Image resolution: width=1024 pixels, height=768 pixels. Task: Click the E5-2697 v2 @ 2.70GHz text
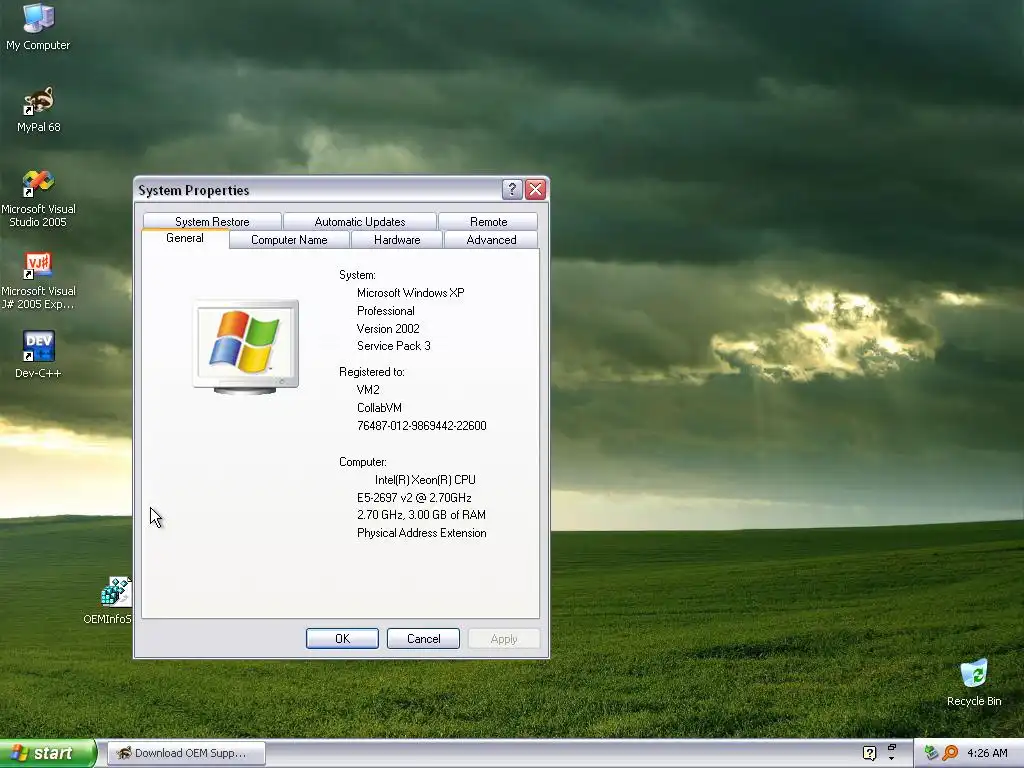(x=414, y=498)
